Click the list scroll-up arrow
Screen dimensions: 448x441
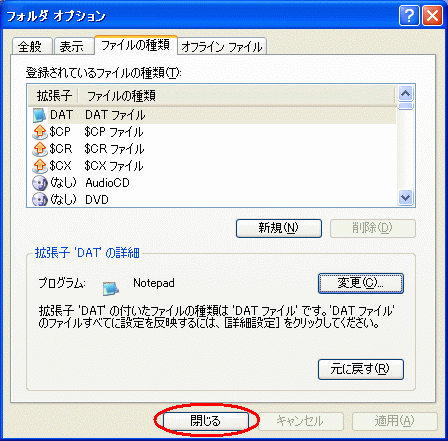click(x=406, y=94)
